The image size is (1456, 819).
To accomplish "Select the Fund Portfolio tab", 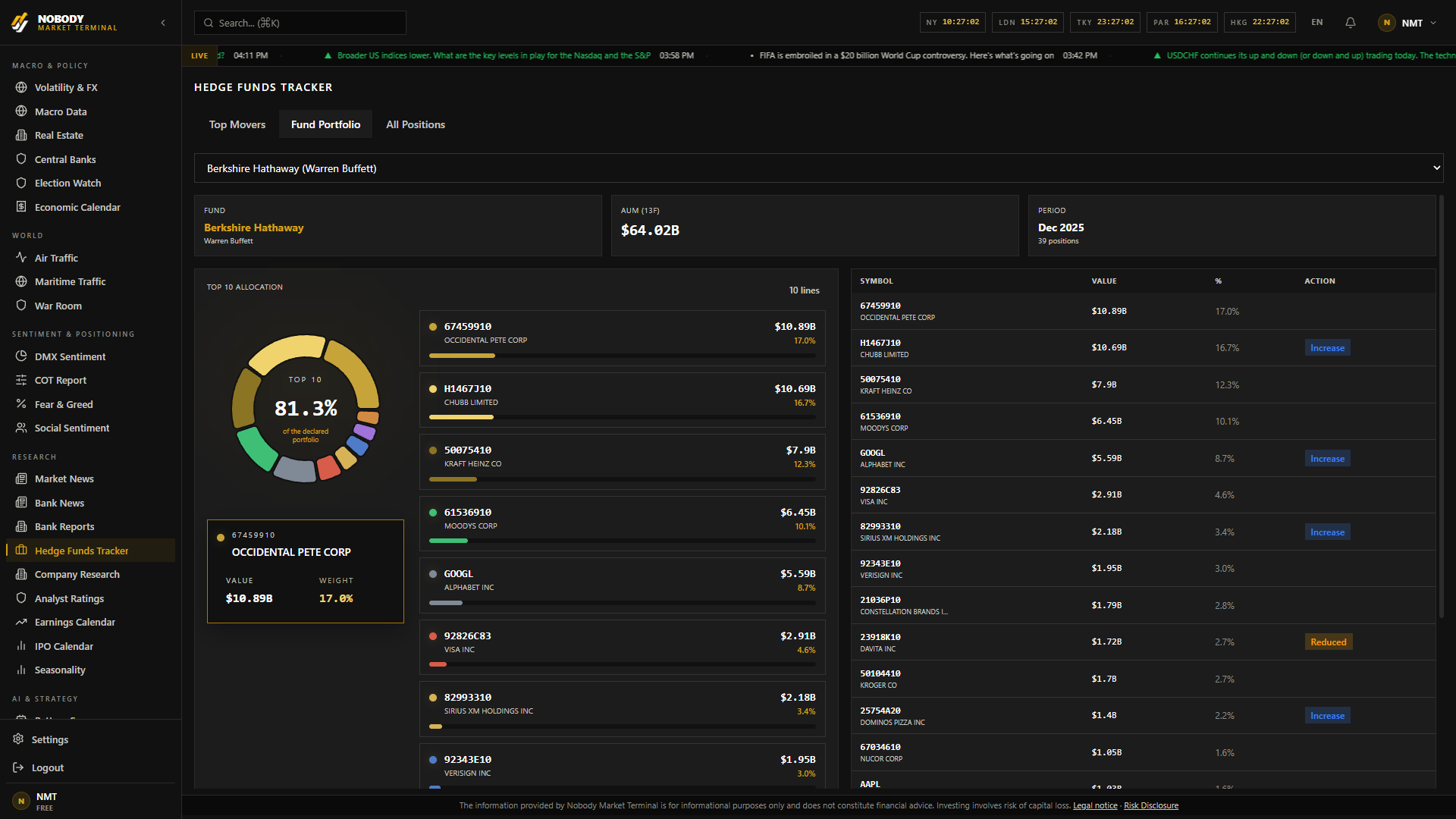I will (326, 124).
